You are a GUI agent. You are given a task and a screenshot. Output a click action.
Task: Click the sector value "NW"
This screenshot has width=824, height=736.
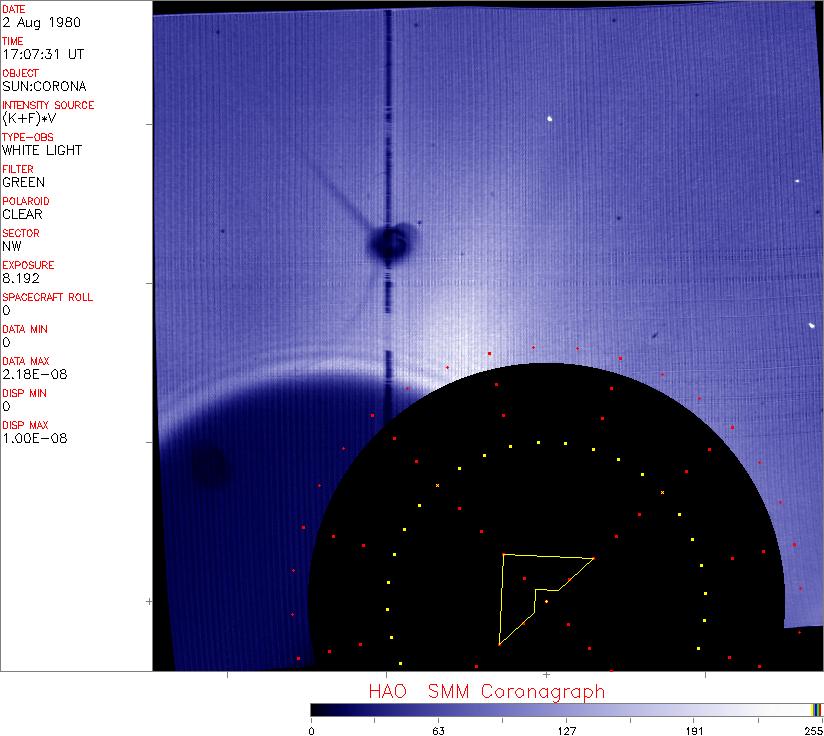click(x=12, y=246)
